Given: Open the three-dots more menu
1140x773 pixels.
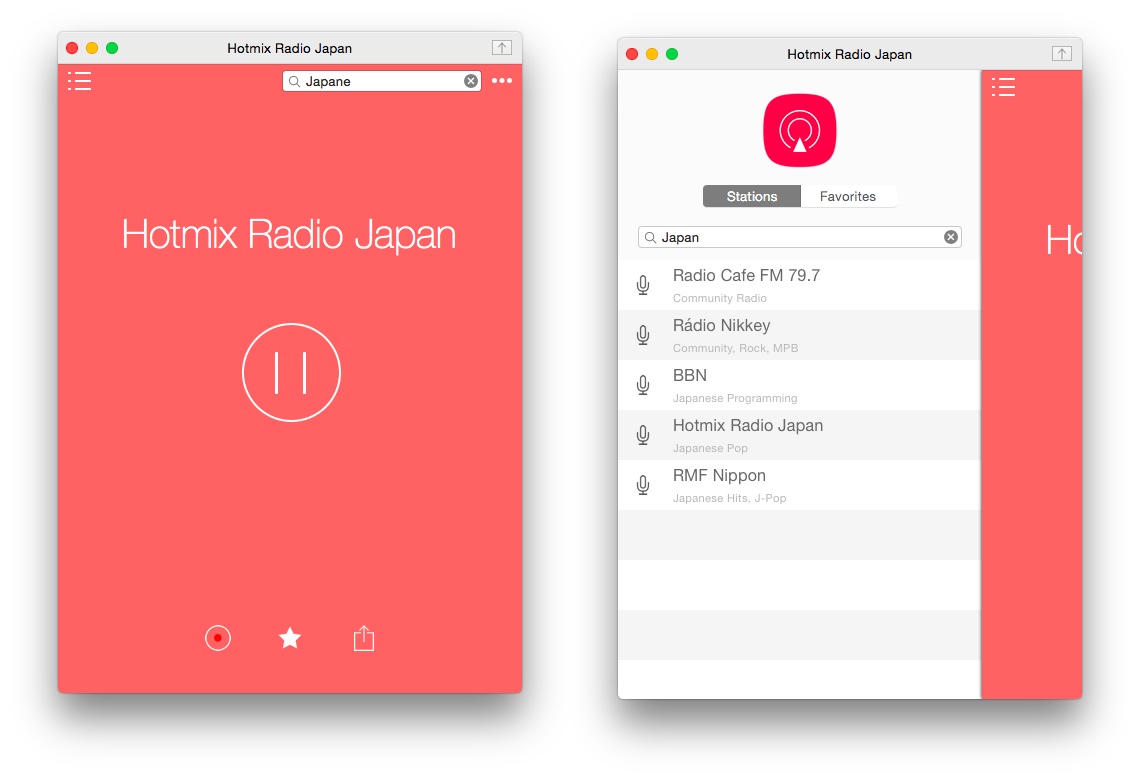Looking at the screenshot, I should click(x=502, y=81).
